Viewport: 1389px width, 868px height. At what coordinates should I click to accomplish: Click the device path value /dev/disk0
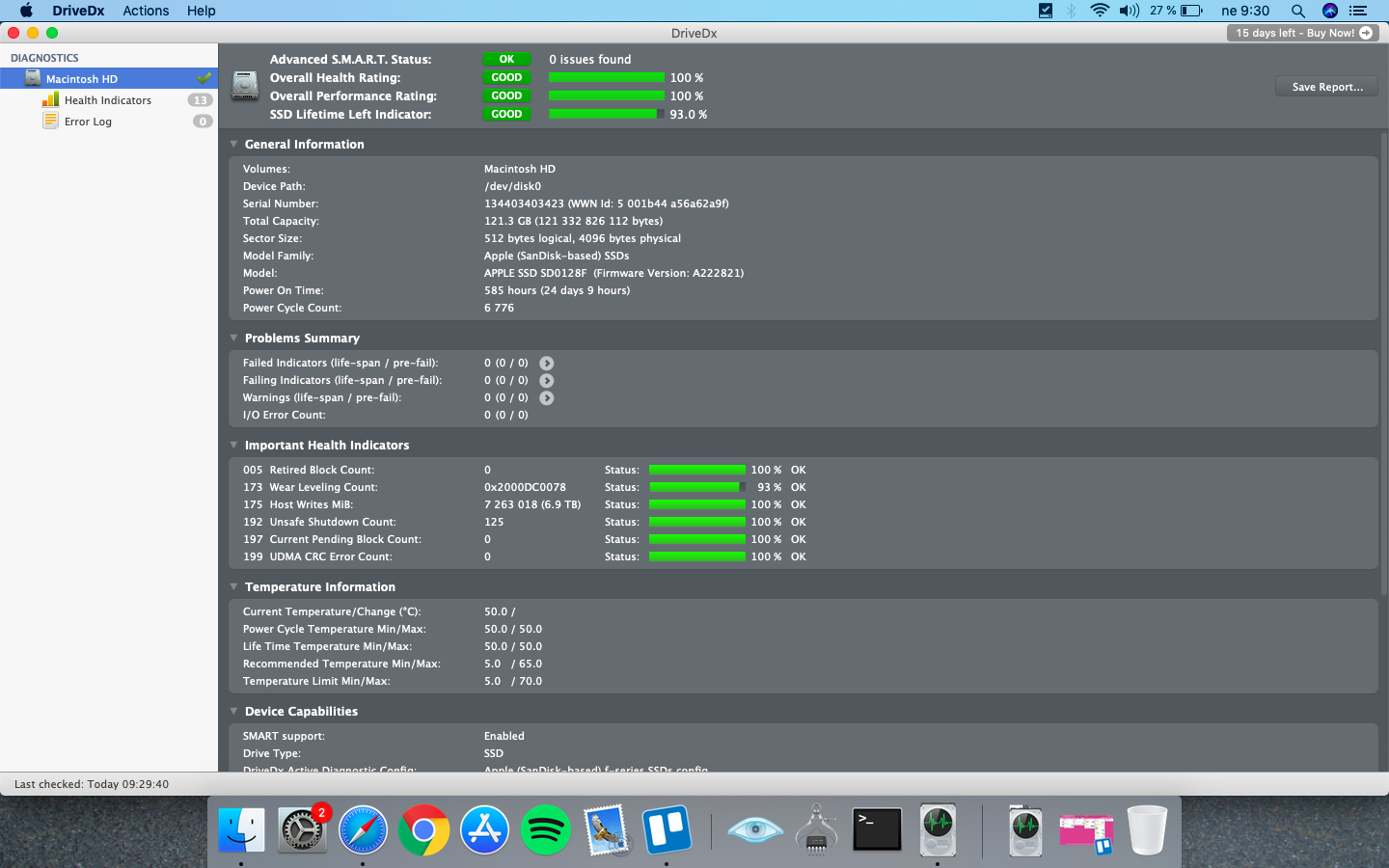[512, 186]
